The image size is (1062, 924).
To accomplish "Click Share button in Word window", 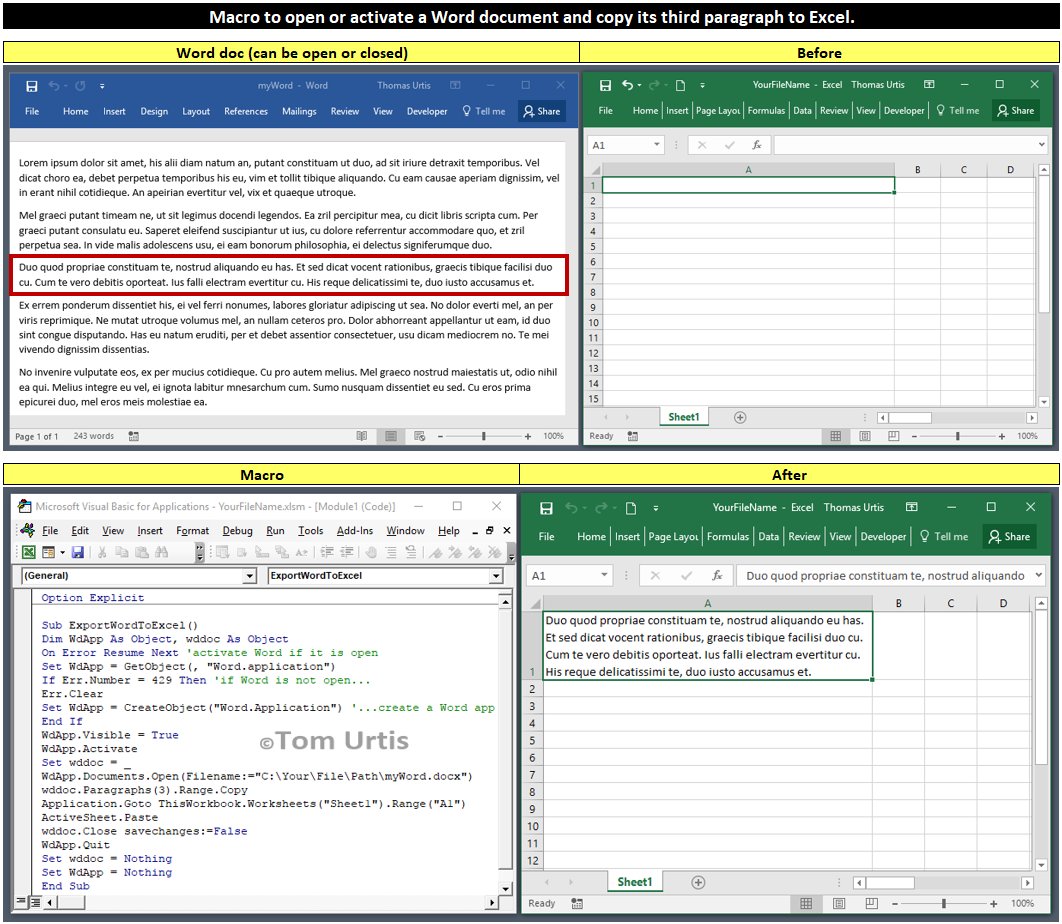I will (x=542, y=112).
